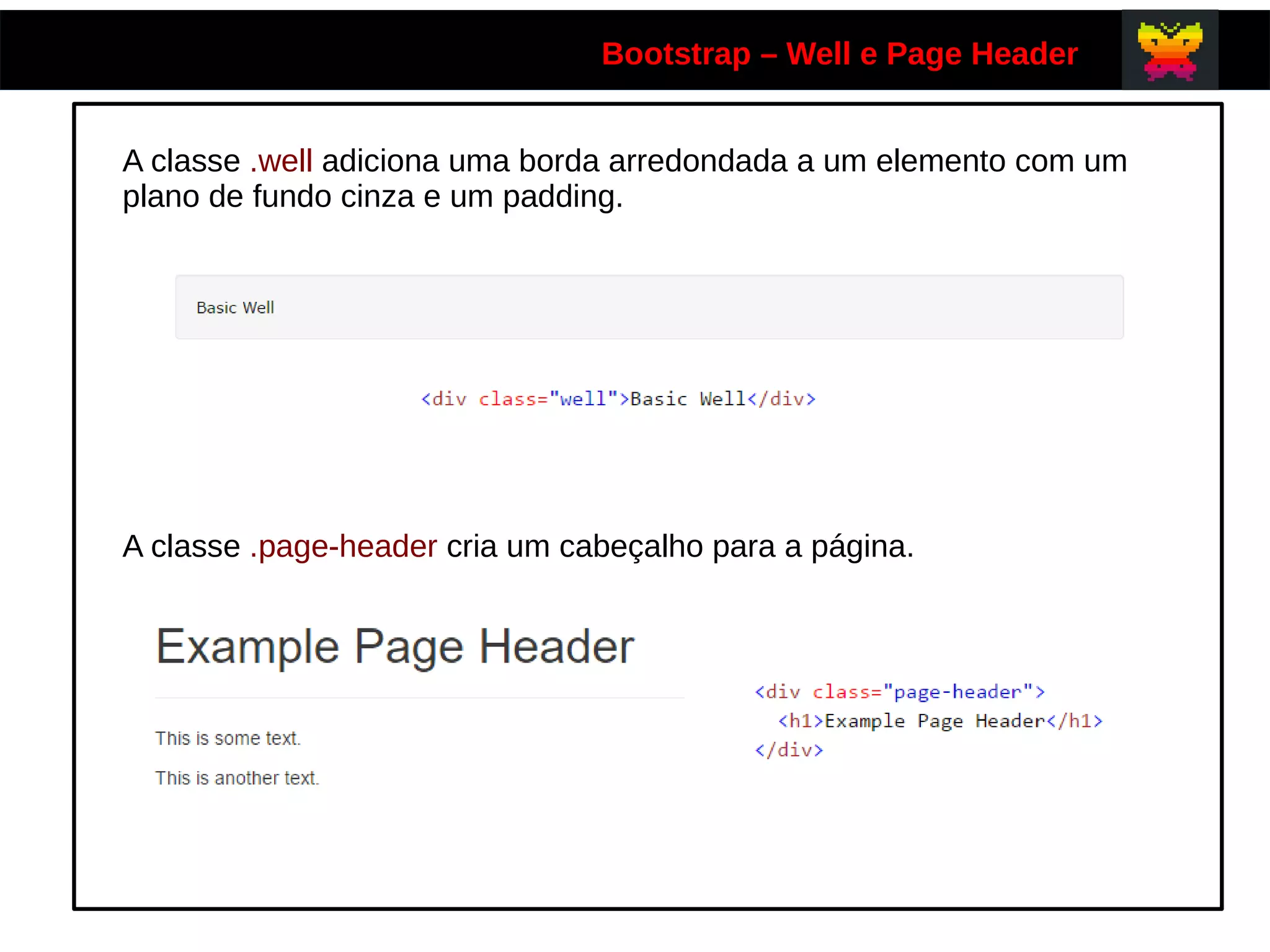The height and width of the screenshot is (952, 1270).
Task: Click the 'Basic Well' text inside the well
Action: tap(235, 307)
